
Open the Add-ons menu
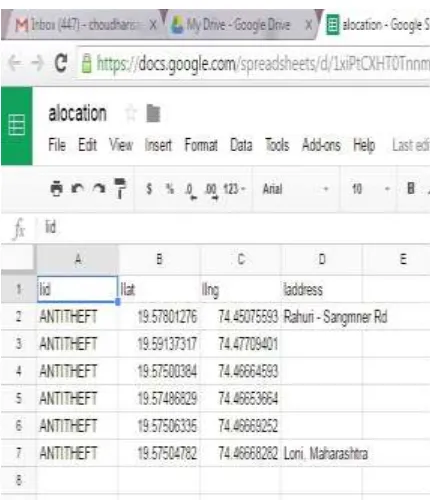click(x=321, y=145)
